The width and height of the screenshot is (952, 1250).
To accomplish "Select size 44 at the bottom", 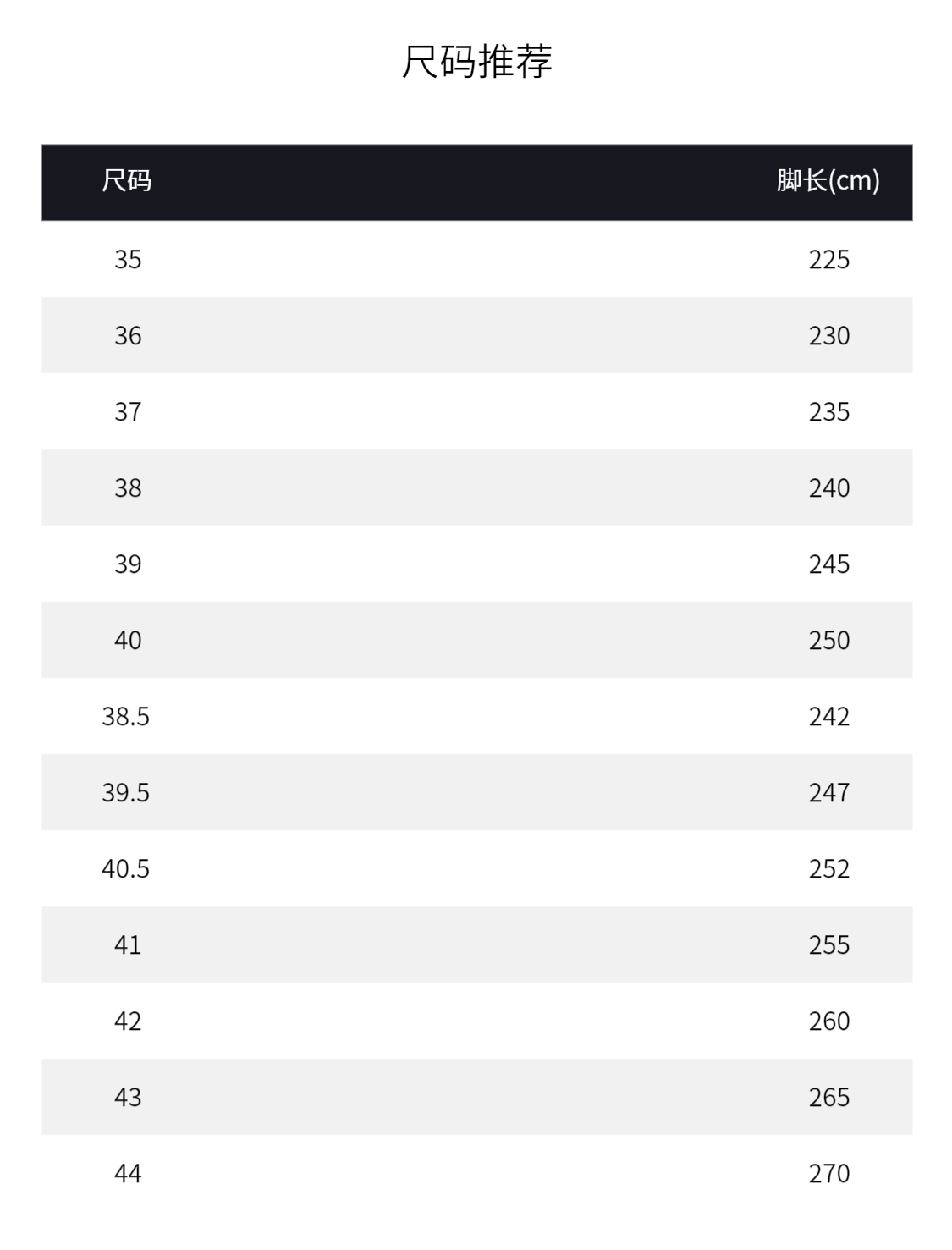I will 128,1173.
